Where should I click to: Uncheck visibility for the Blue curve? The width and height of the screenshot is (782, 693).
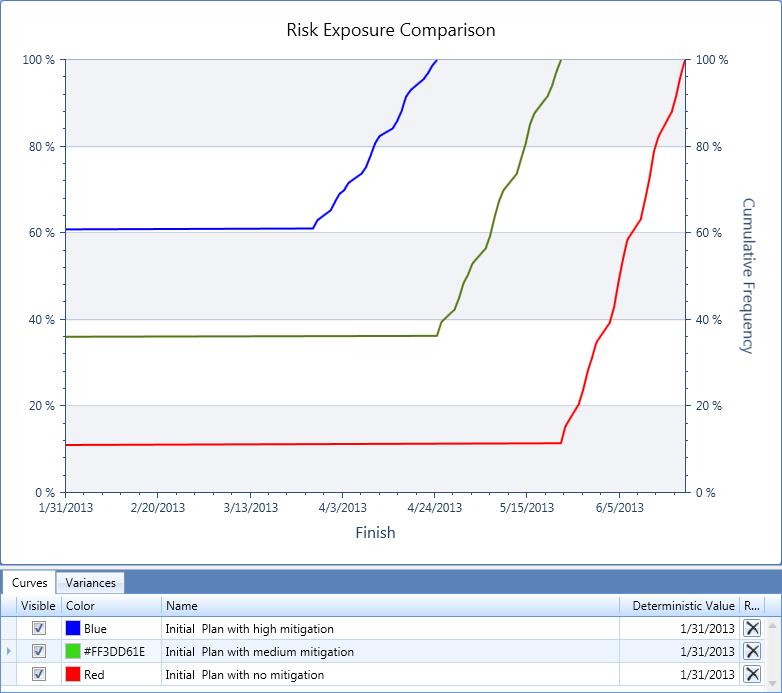pos(39,628)
